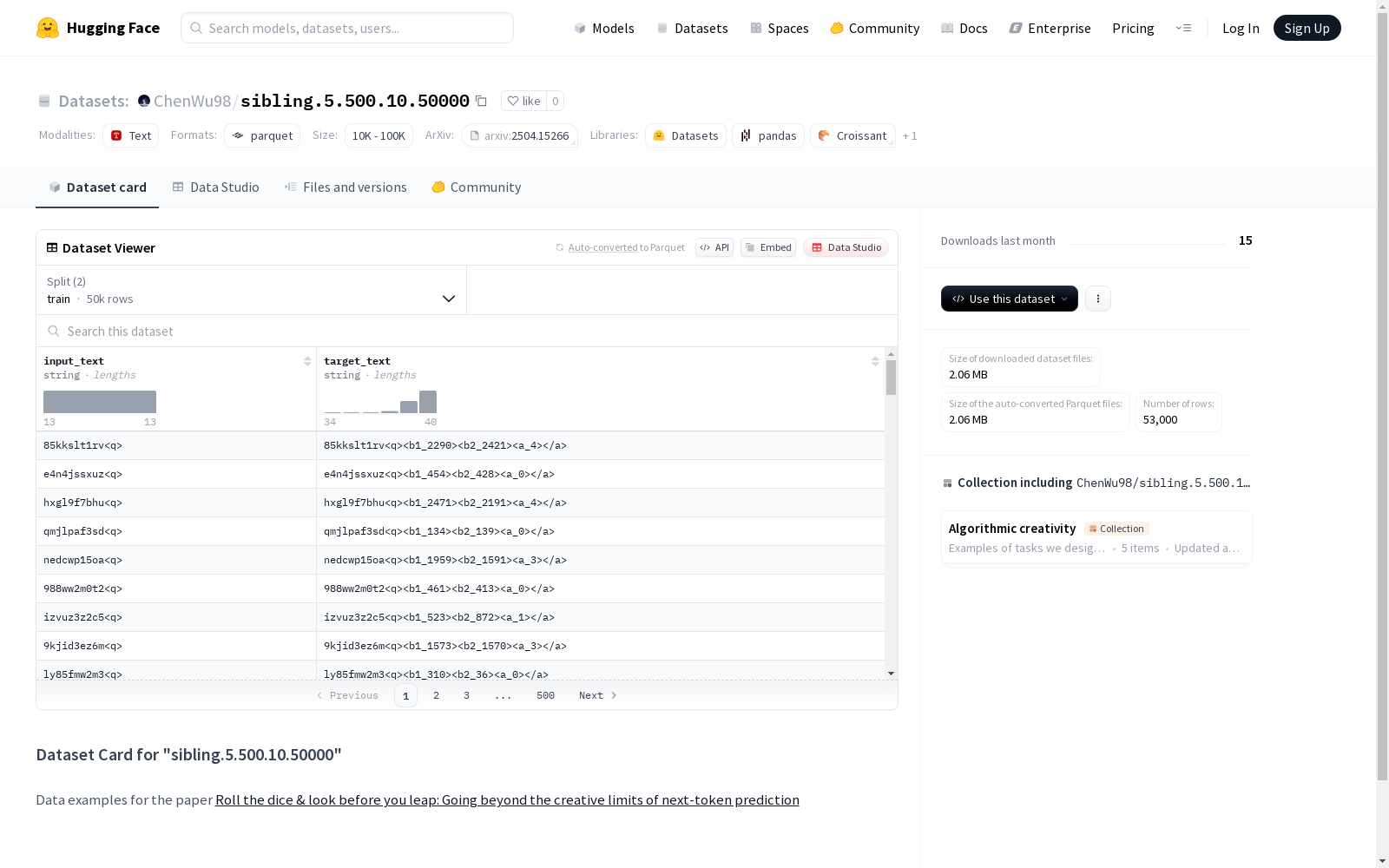Open the API button in Dataset Viewer
Viewport: 1389px width, 868px height.
coord(714,247)
